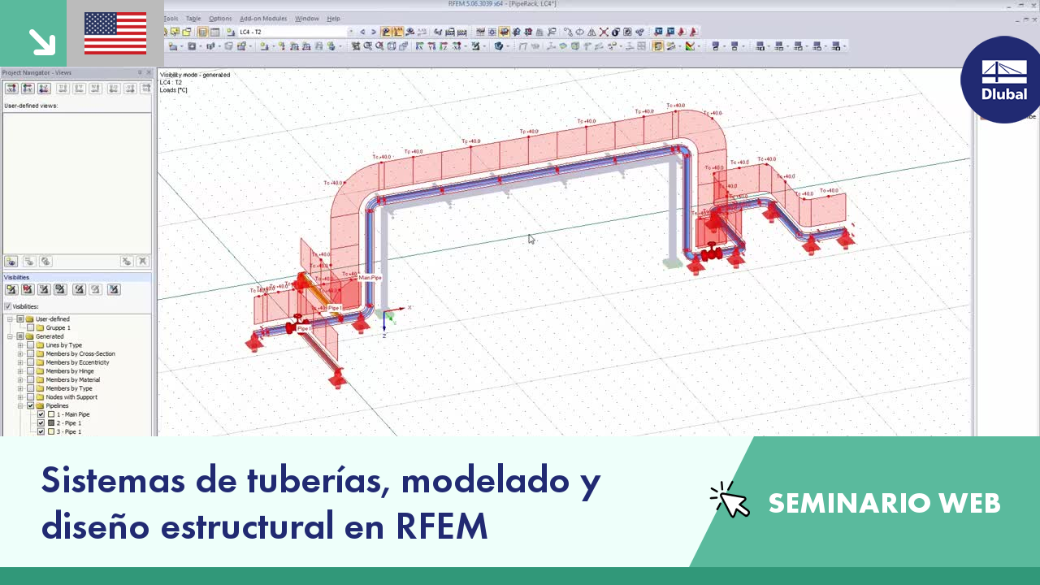1040x585 pixels.
Task: Uncheck the Pipelines folder checkbox
Action: [31, 406]
